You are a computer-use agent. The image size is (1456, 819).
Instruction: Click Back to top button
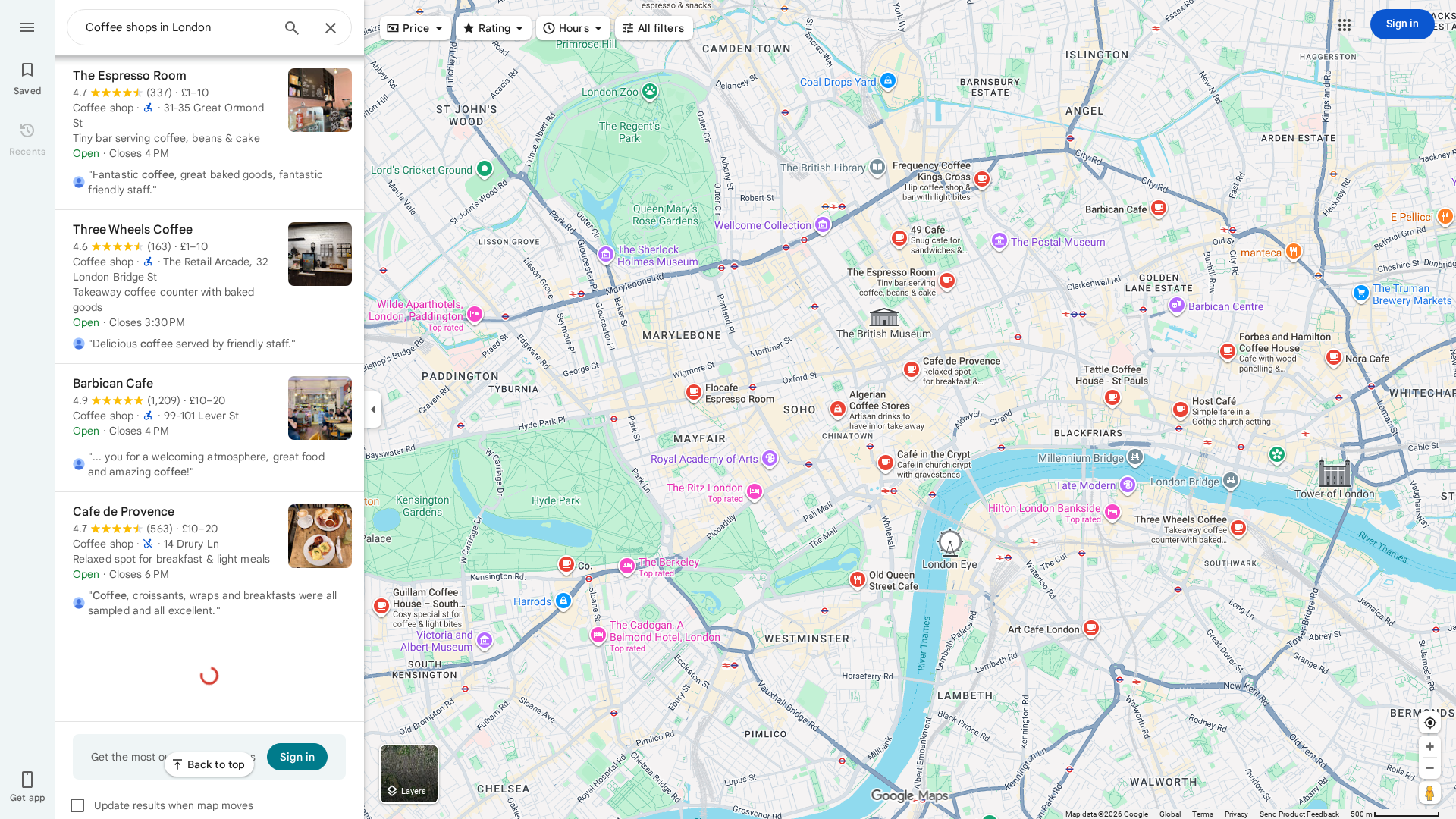click(x=209, y=764)
